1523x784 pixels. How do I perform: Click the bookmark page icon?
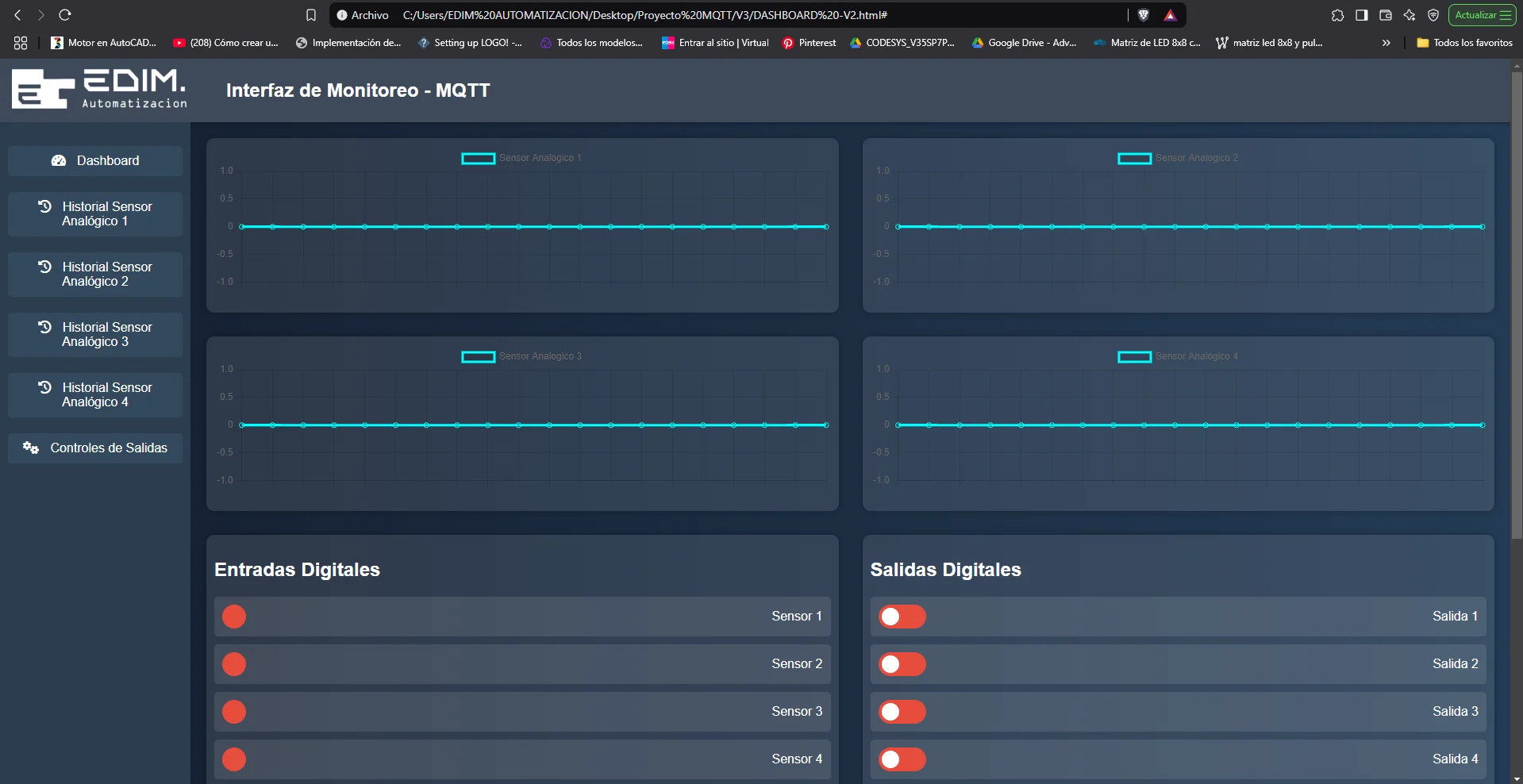pos(311,15)
